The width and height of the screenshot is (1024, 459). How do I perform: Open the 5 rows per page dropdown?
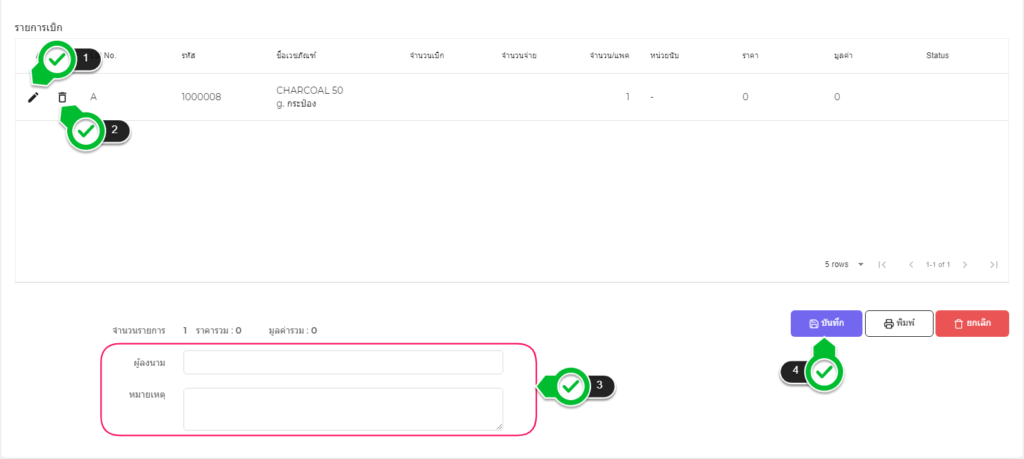(x=844, y=264)
